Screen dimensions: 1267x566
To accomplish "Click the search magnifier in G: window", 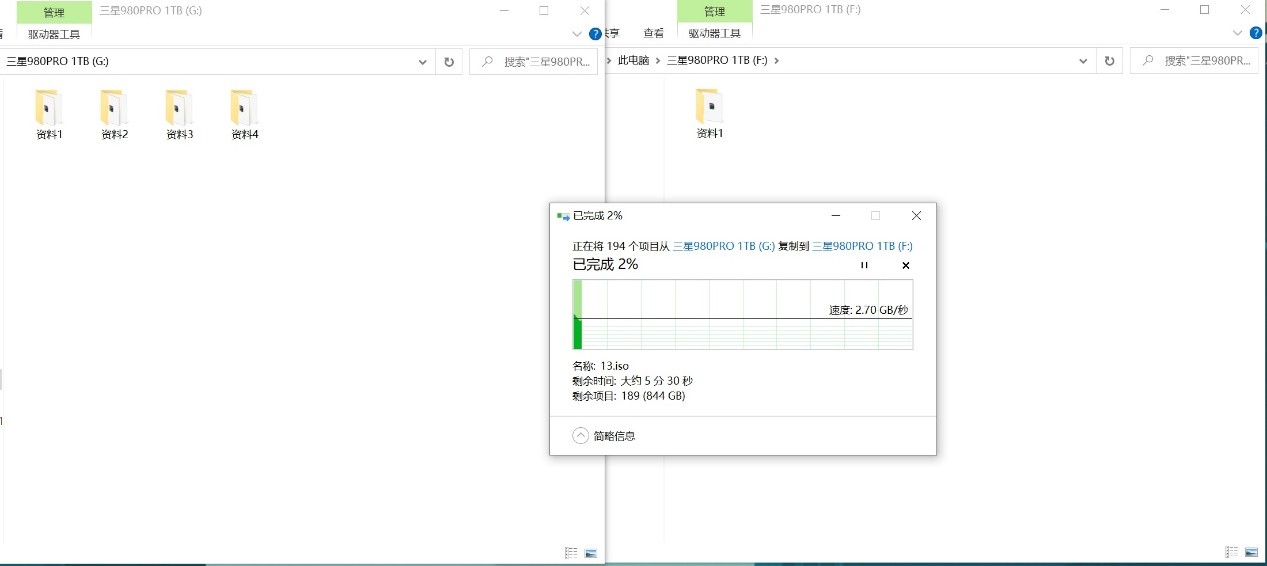I will coord(487,61).
